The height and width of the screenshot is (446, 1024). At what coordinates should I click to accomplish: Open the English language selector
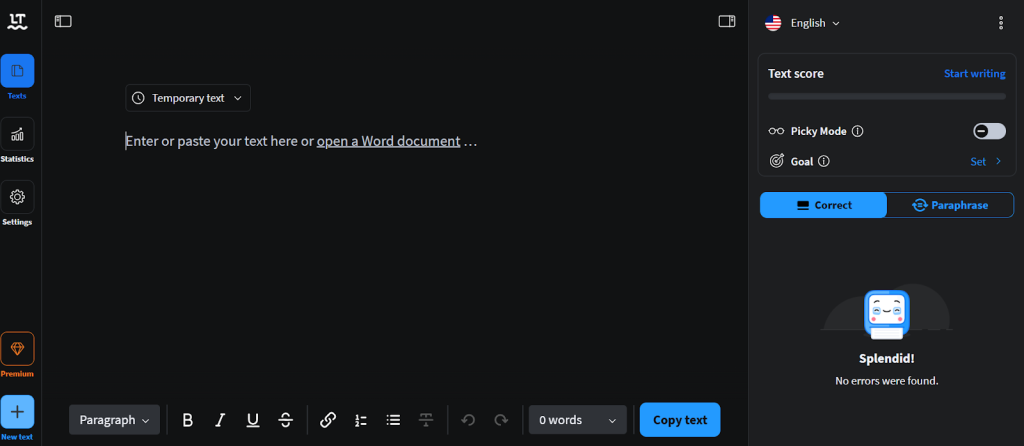pyautogui.click(x=803, y=23)
